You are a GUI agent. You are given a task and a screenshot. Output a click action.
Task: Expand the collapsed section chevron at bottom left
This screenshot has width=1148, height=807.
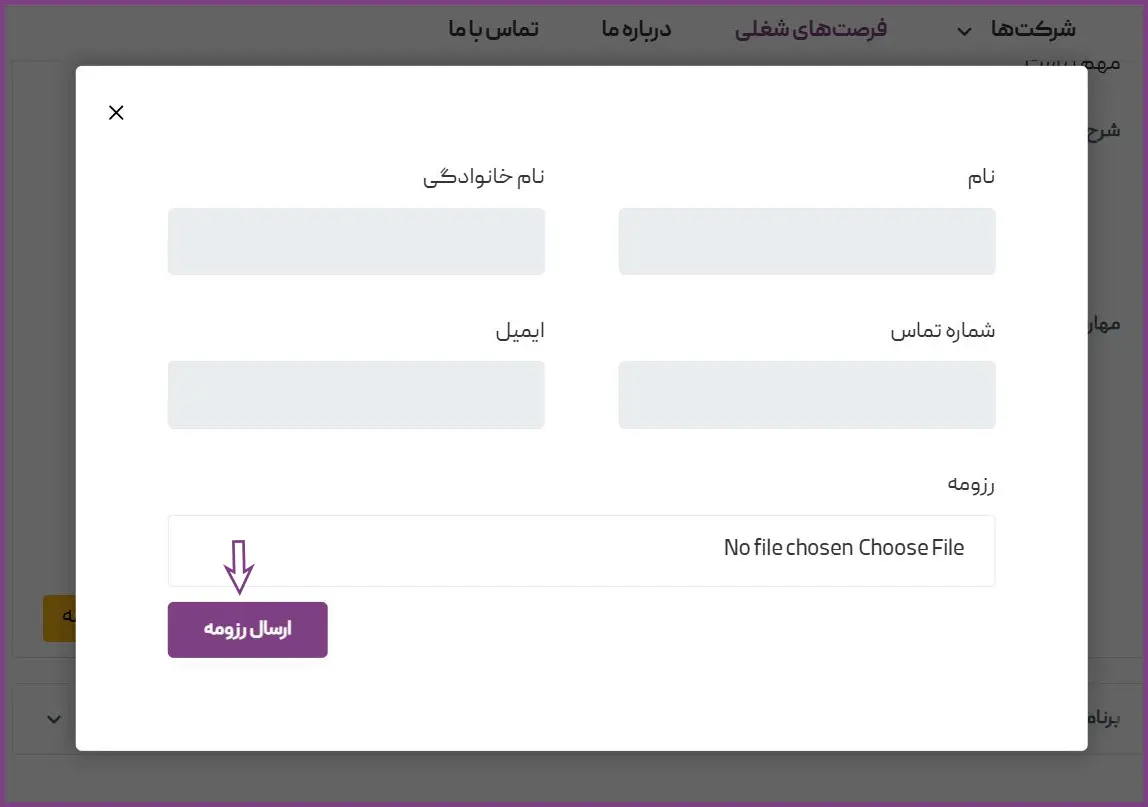click(54, 719)
